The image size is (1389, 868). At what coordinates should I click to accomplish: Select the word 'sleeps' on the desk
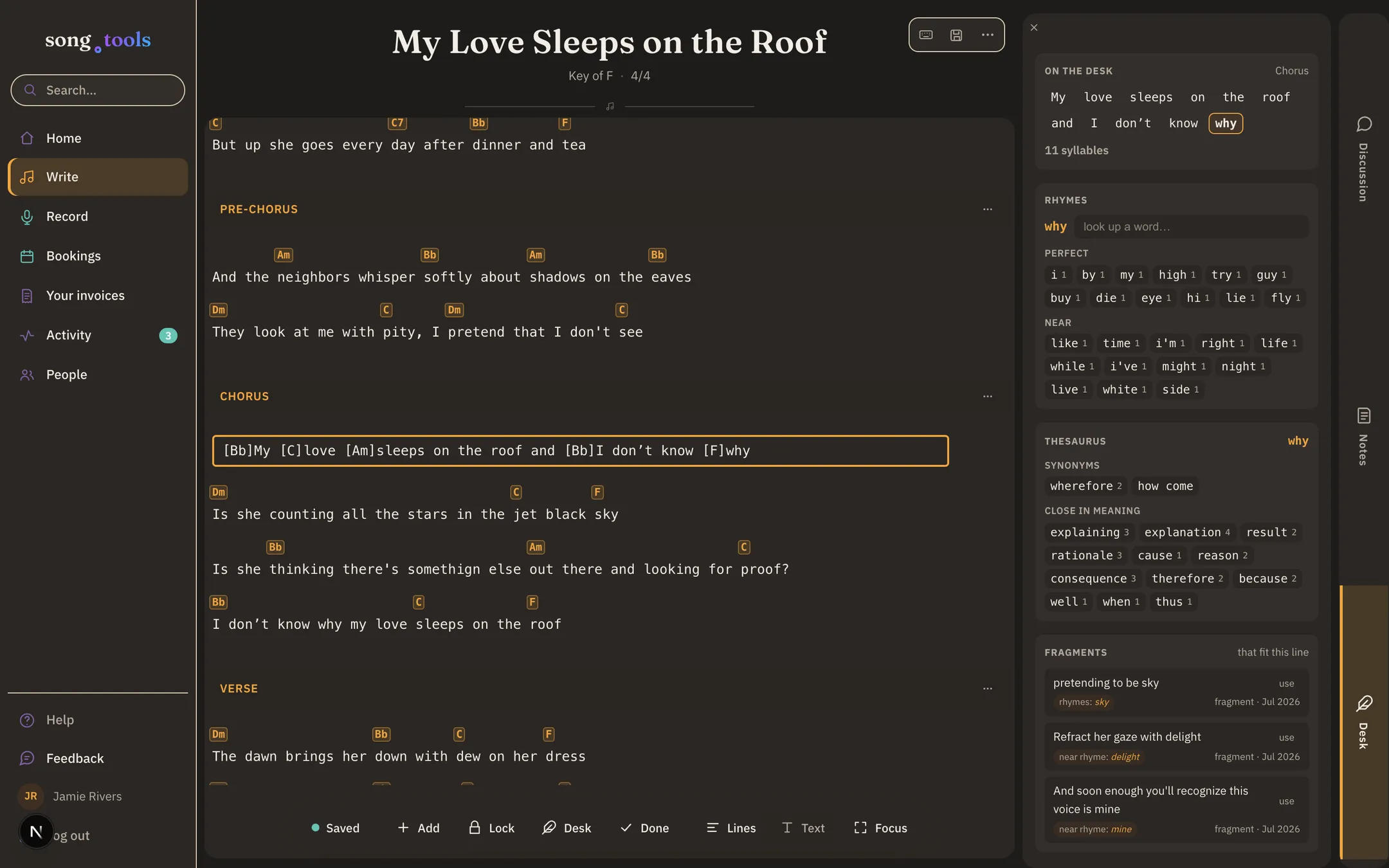coord(1151,97)
